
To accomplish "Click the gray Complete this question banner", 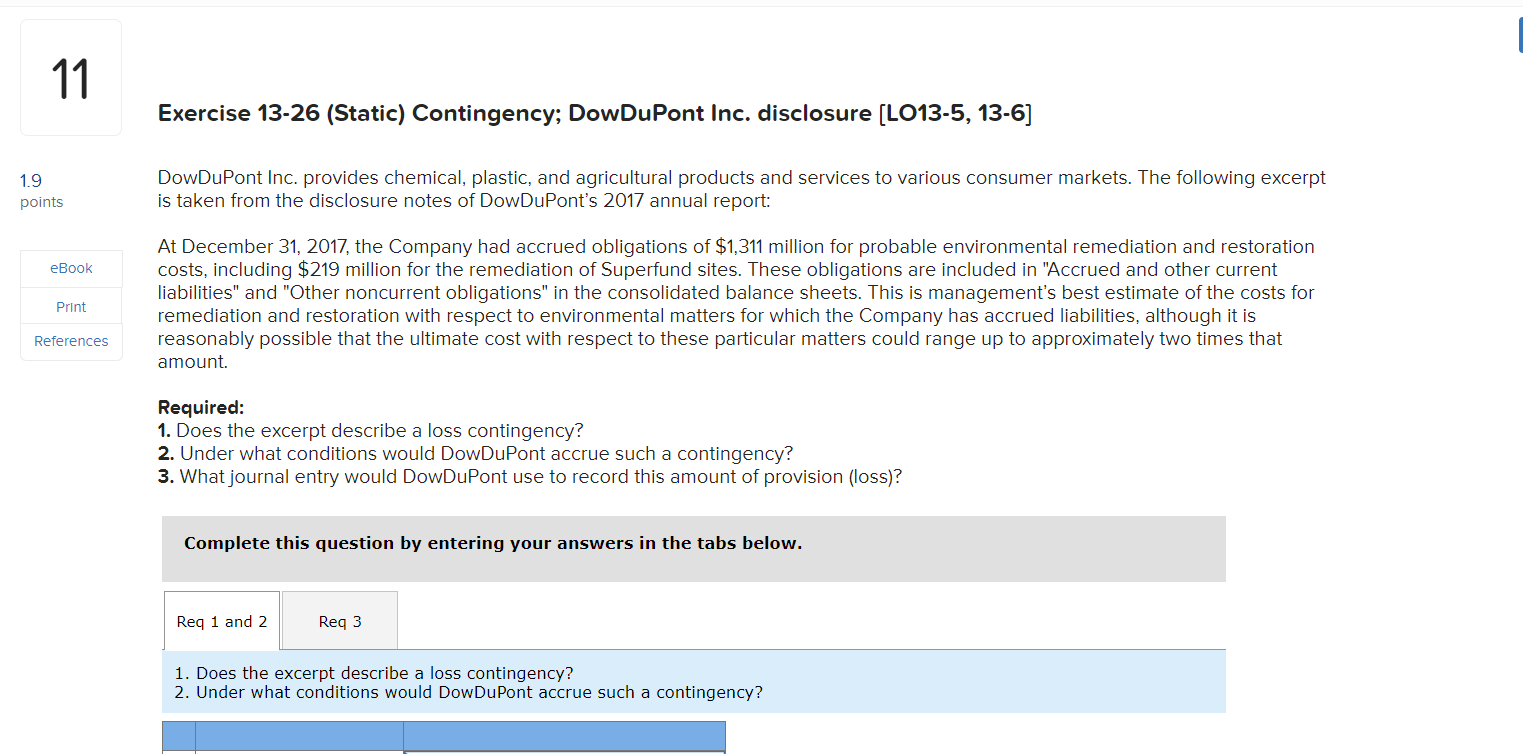I will pos(693,548).
